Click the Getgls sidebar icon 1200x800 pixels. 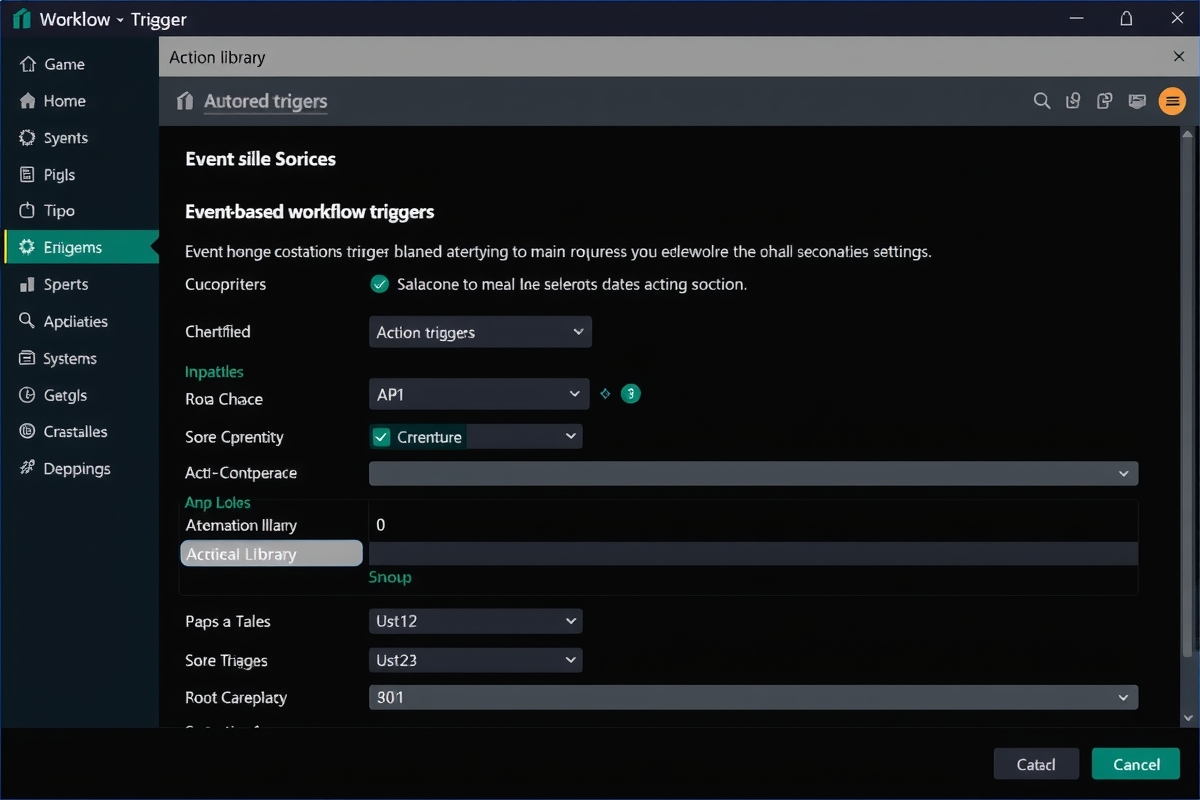coord(27,395)
